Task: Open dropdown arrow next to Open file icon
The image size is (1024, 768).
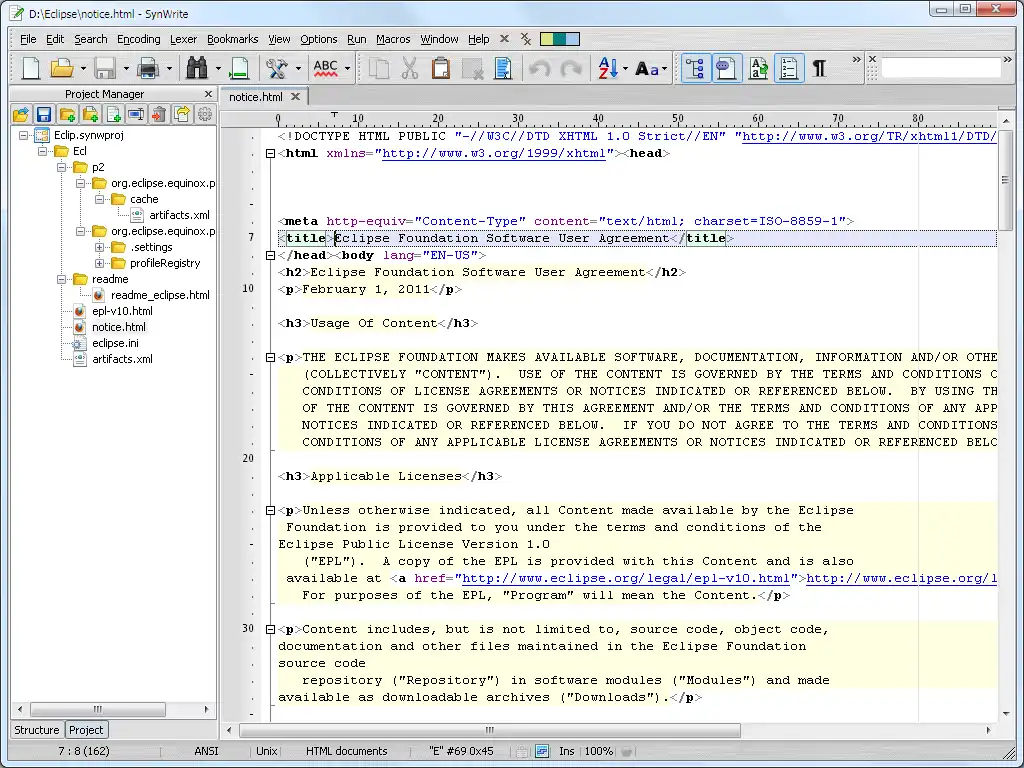Action: pos(83,68)
